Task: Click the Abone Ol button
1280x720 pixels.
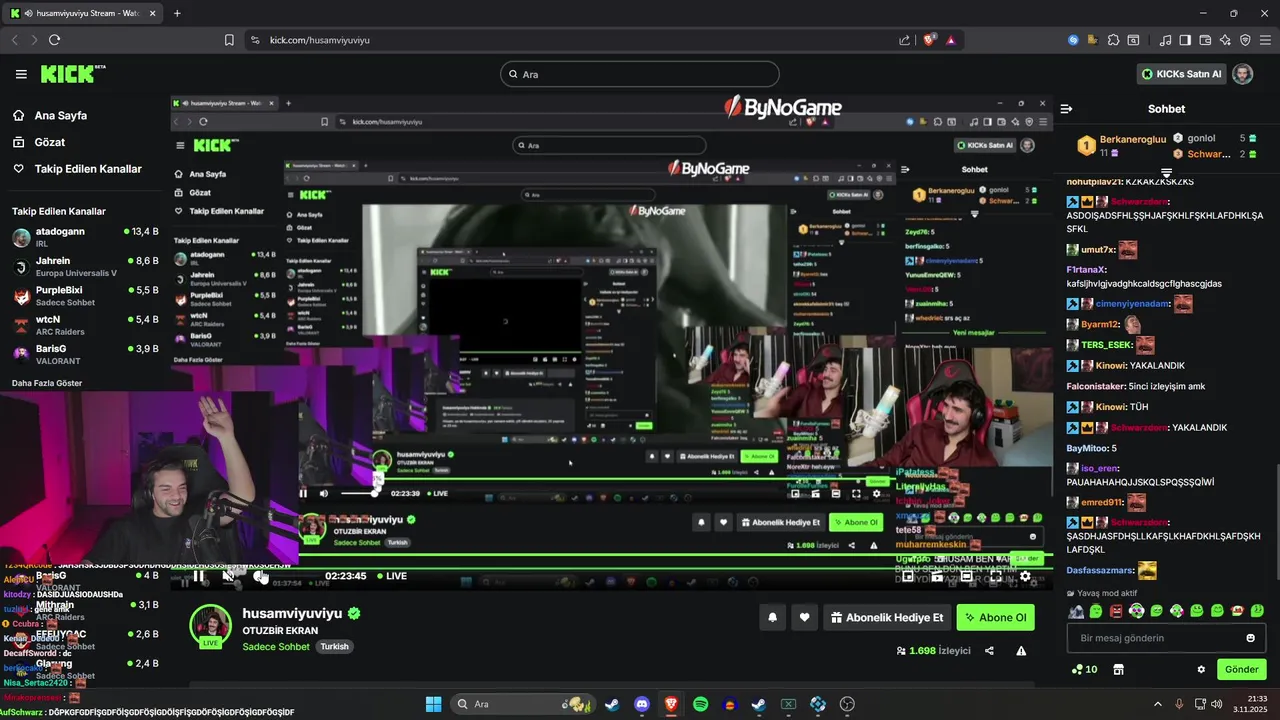Action: tap(995, 618)
